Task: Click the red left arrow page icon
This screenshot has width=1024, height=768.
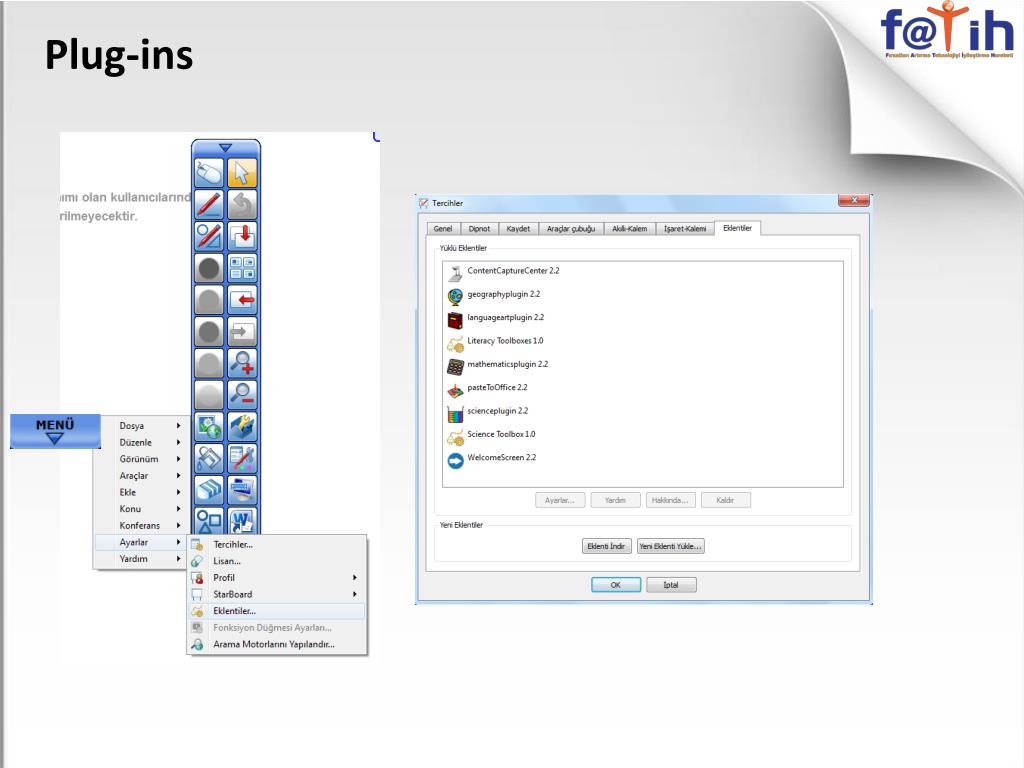Action: pyautogui.click(x=242, y=299)
